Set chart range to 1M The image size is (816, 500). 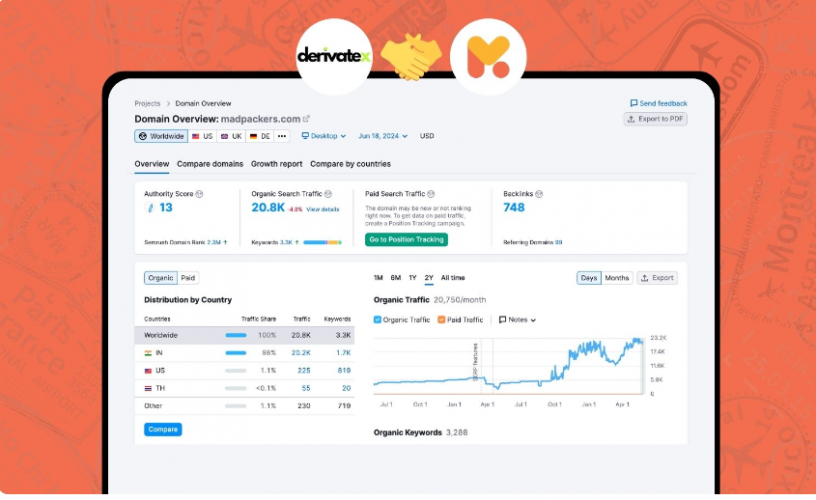click(378, 278)
